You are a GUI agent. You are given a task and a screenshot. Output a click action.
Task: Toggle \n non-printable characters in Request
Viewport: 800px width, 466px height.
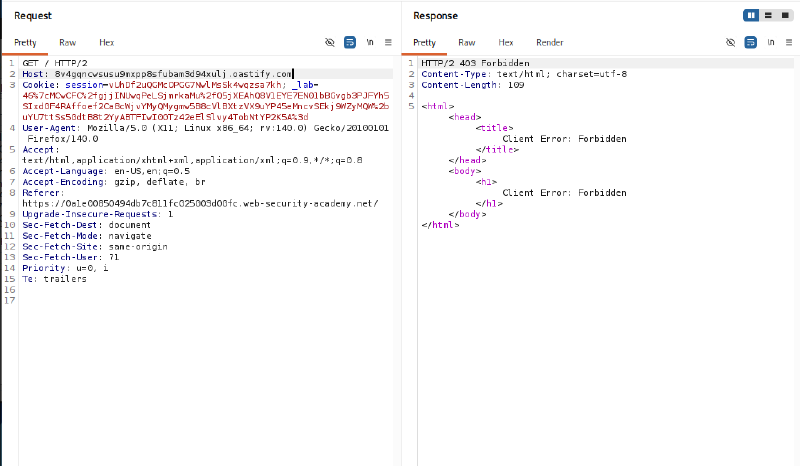click(x=370, y=42)
